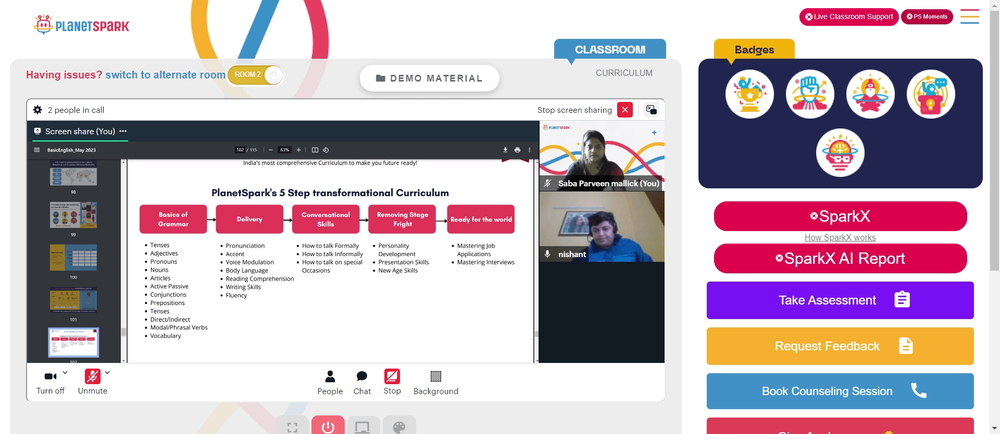1000x434 pixels.
Task: Expand microphone options chevron
Action: point(107,372)
